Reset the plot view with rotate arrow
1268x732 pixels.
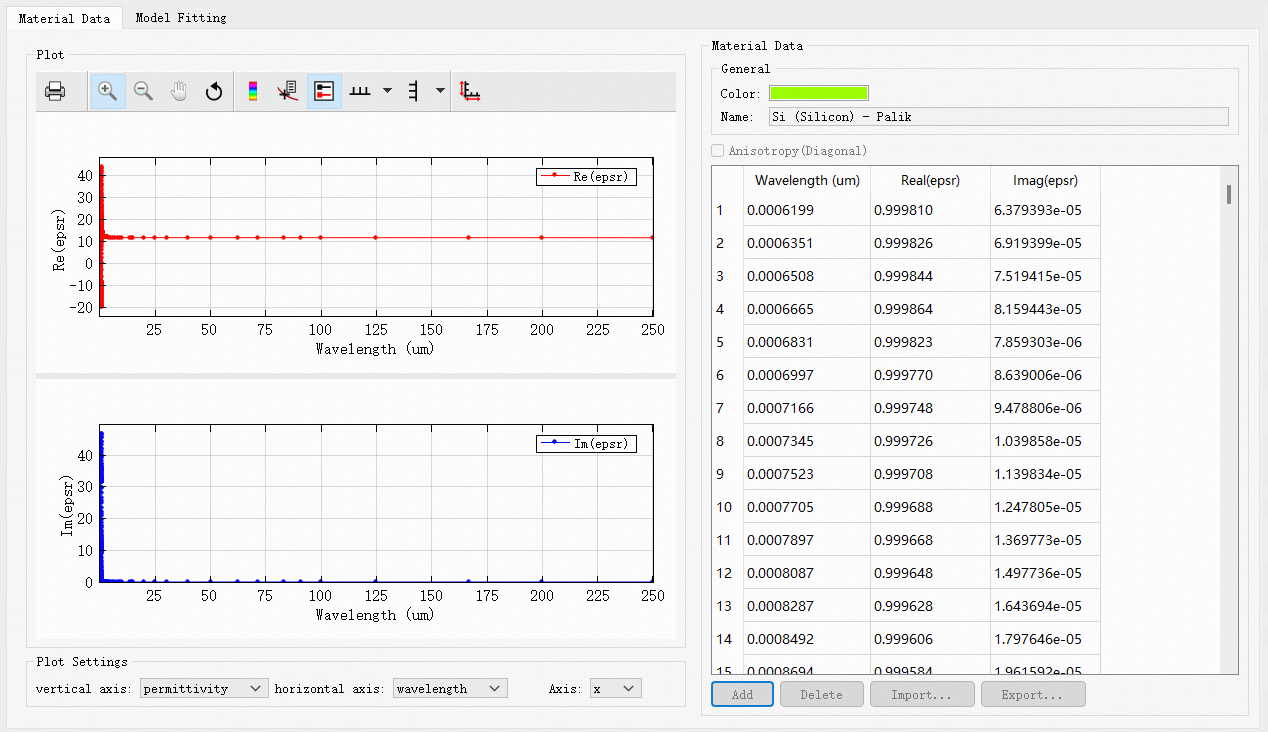pos(214,92)
